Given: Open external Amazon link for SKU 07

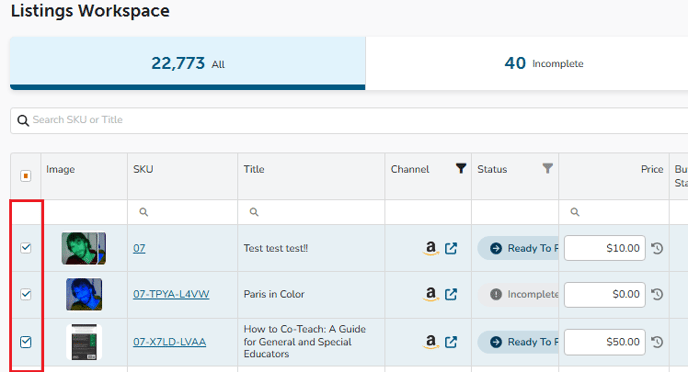Looking at the screenshot, I should point(451,248).
